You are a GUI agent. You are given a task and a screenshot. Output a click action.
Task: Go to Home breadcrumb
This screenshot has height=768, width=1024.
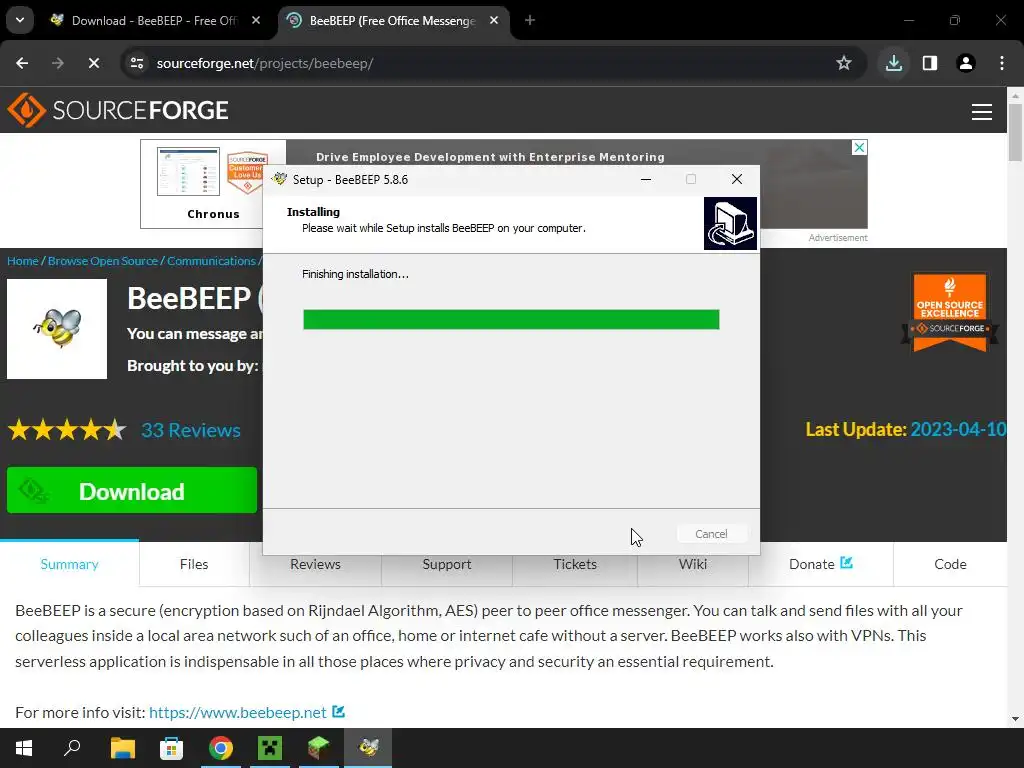pos(23,261)
